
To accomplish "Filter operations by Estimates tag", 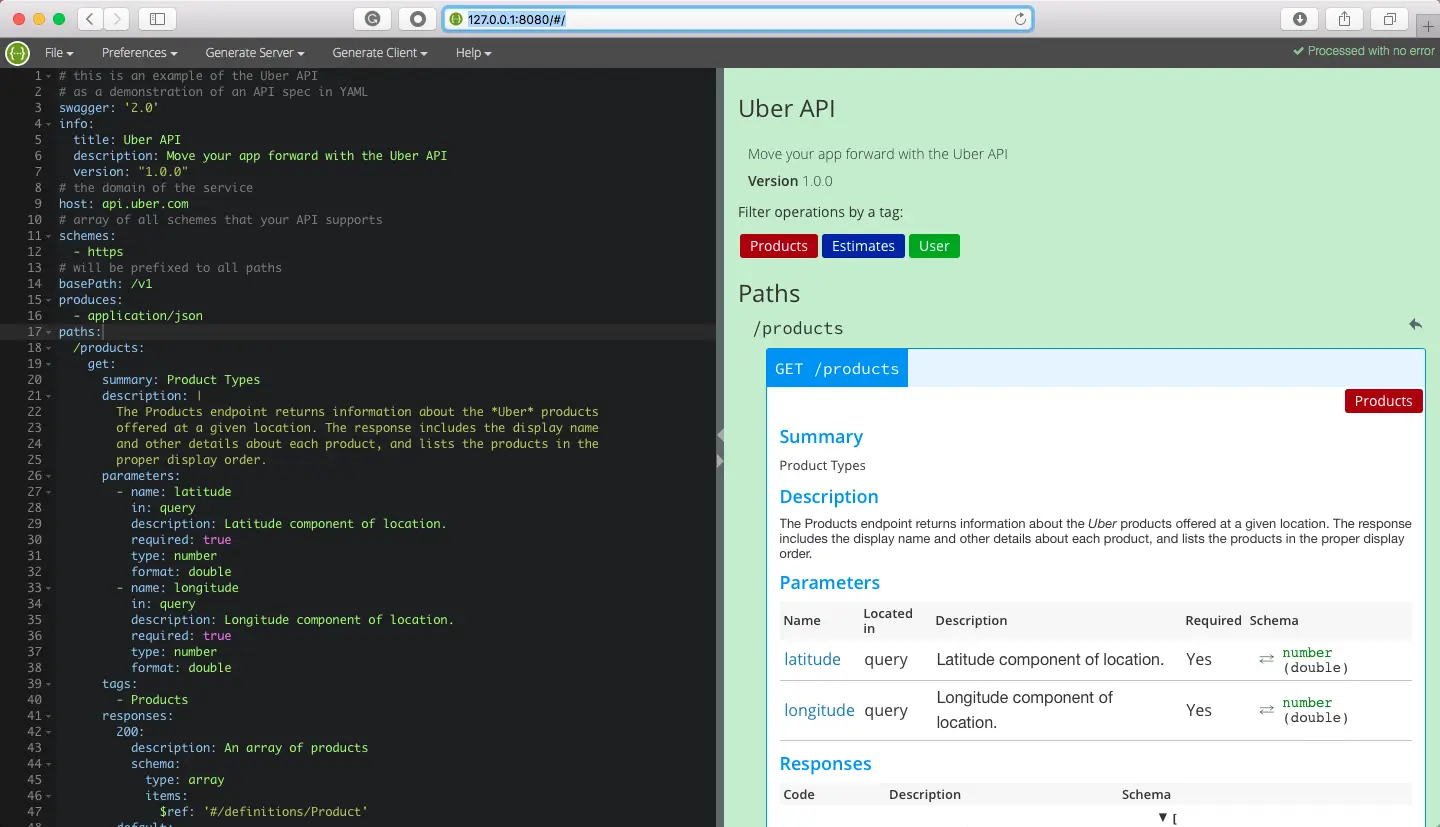I will pyautogui.click(x=863, y=246).
